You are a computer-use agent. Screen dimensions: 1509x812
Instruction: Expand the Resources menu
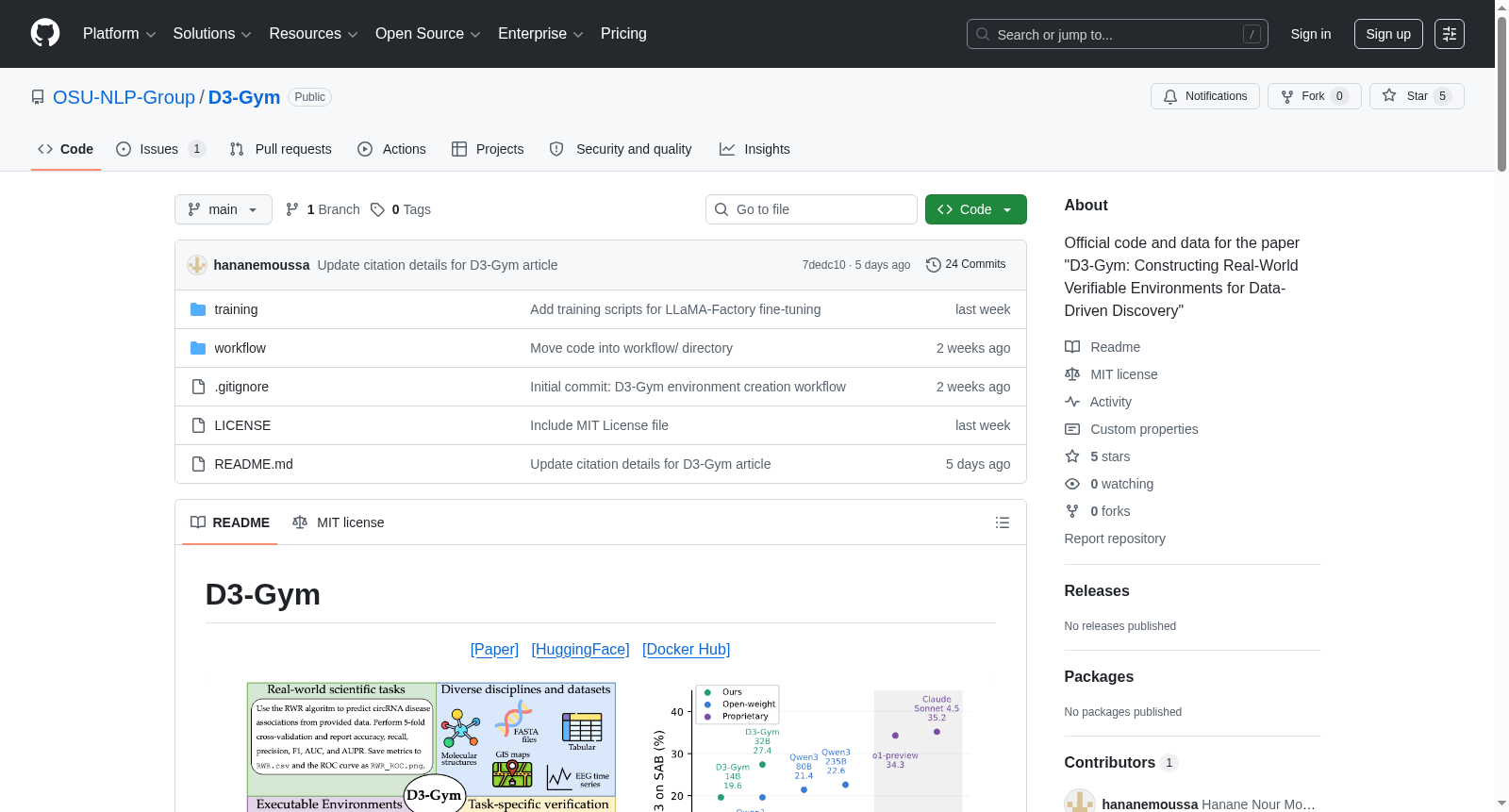(313, 34)
